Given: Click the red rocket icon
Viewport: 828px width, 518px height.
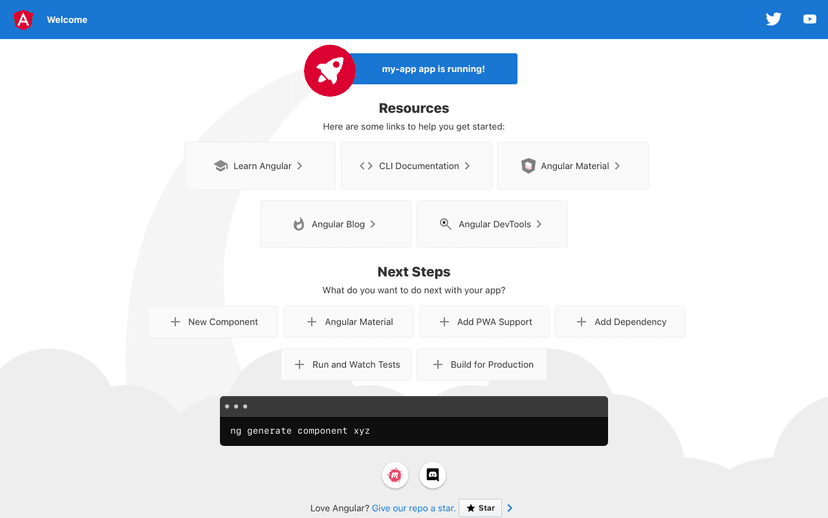Looking at the screenshot, I should pyautogui.click(x=330, y=71).
